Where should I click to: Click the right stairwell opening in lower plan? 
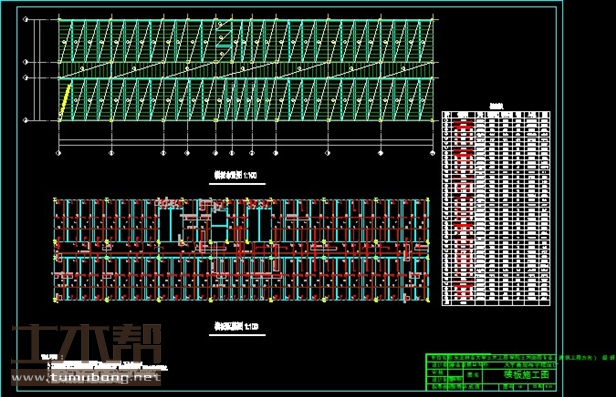pos(259,225)
